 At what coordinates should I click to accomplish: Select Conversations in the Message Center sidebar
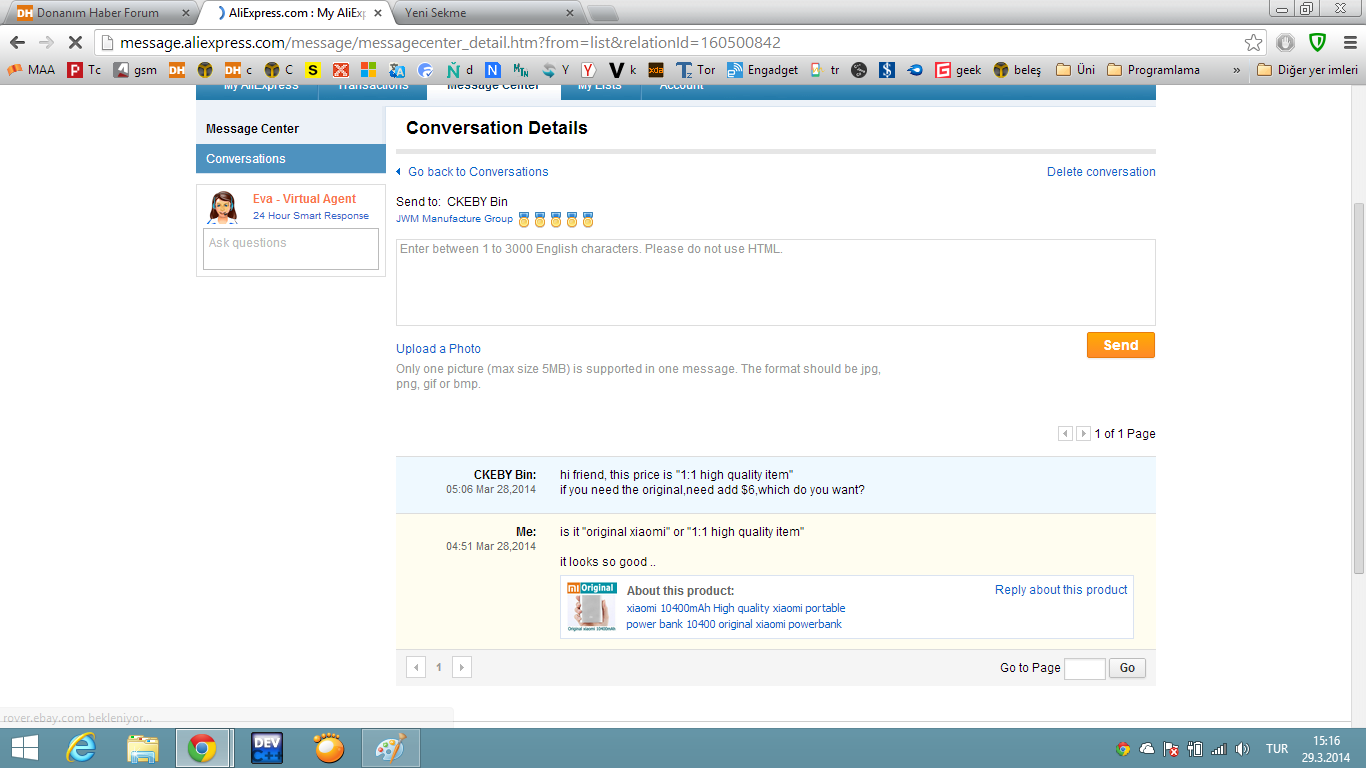click(x=291, y=159)
